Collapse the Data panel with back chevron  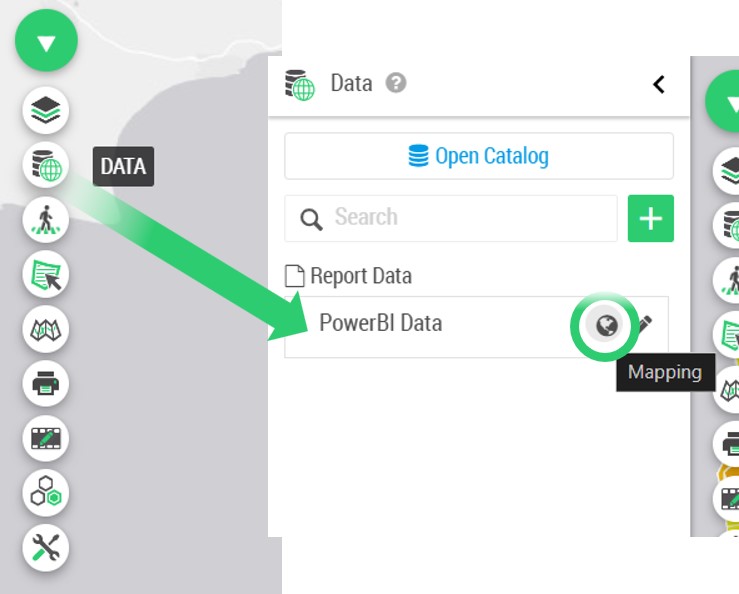click(x=658, y=85)
